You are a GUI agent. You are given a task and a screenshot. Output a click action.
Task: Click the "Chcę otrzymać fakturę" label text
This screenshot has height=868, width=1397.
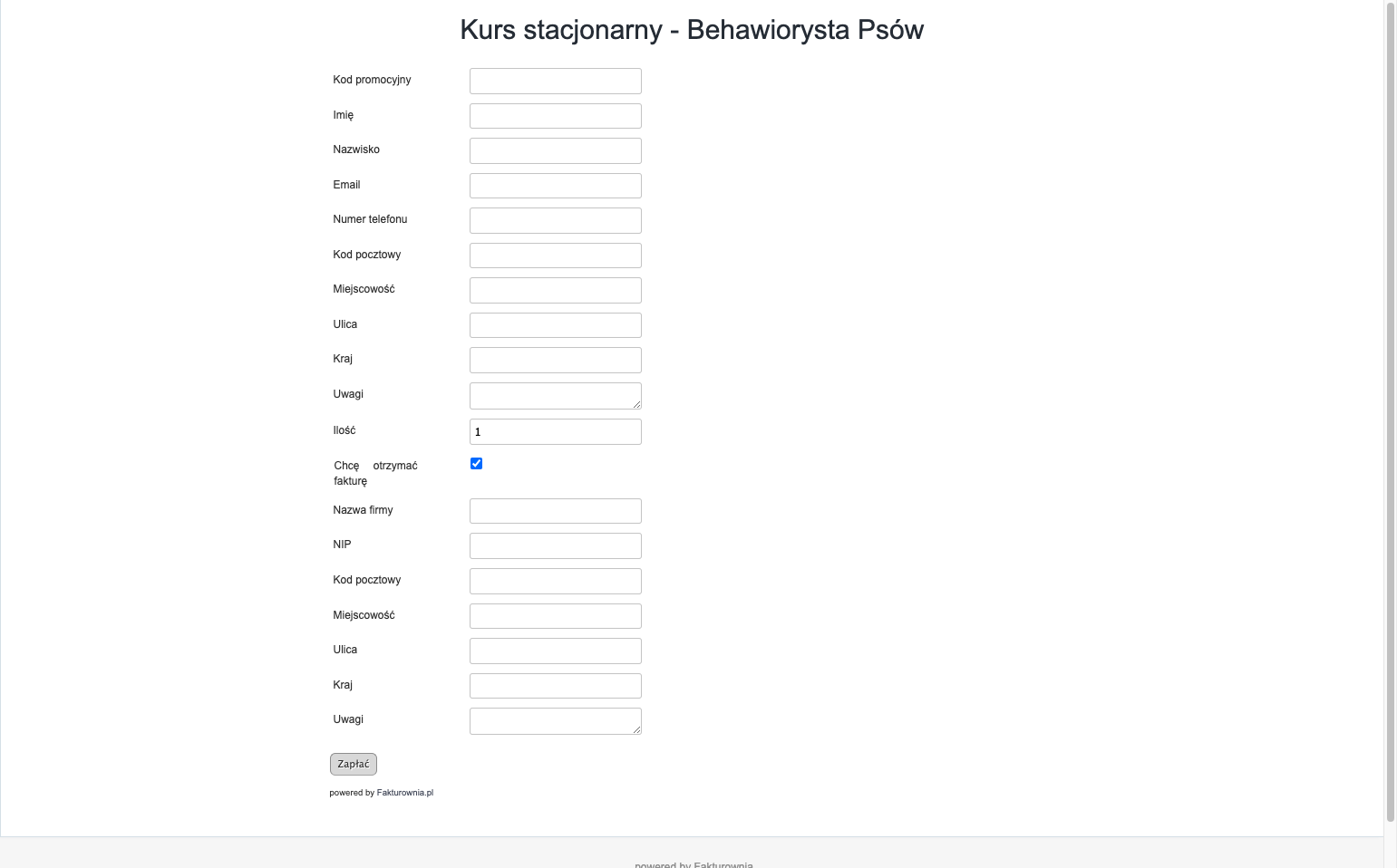coord(375,473)
